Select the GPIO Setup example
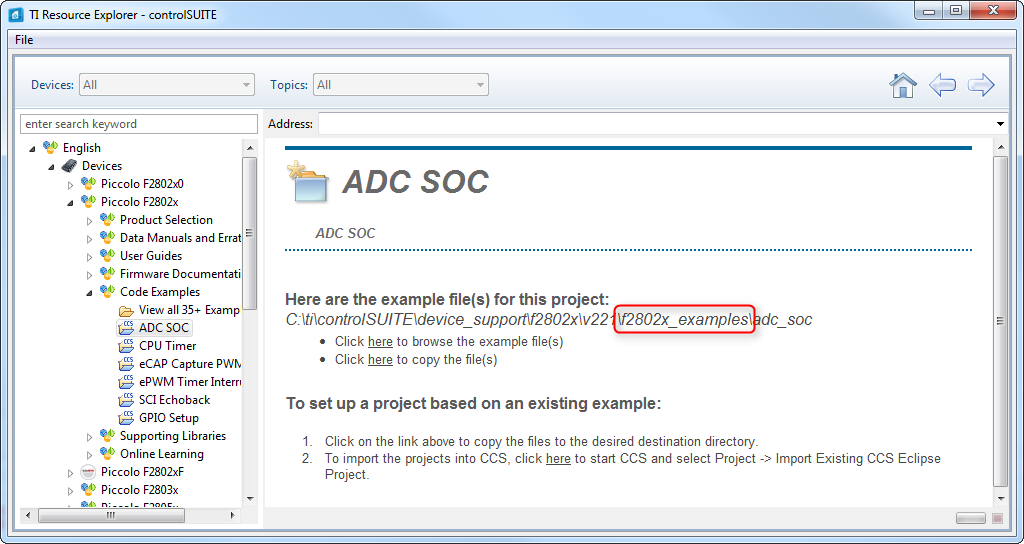Image resolution: width=1024 pixels, height=544 pixels. (x=168, y=418)
